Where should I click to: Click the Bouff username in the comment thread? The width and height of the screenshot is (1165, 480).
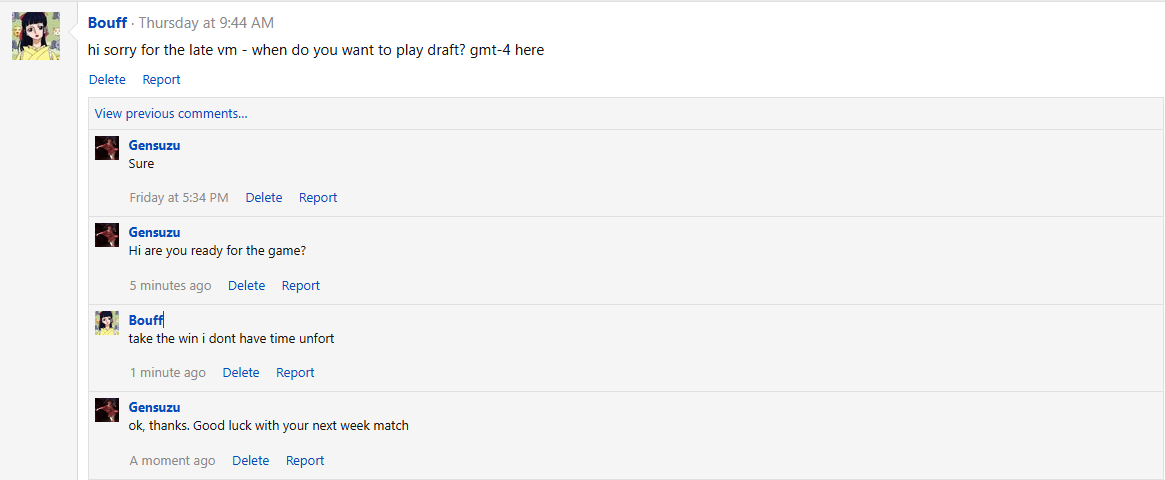(x=146, y=320)
